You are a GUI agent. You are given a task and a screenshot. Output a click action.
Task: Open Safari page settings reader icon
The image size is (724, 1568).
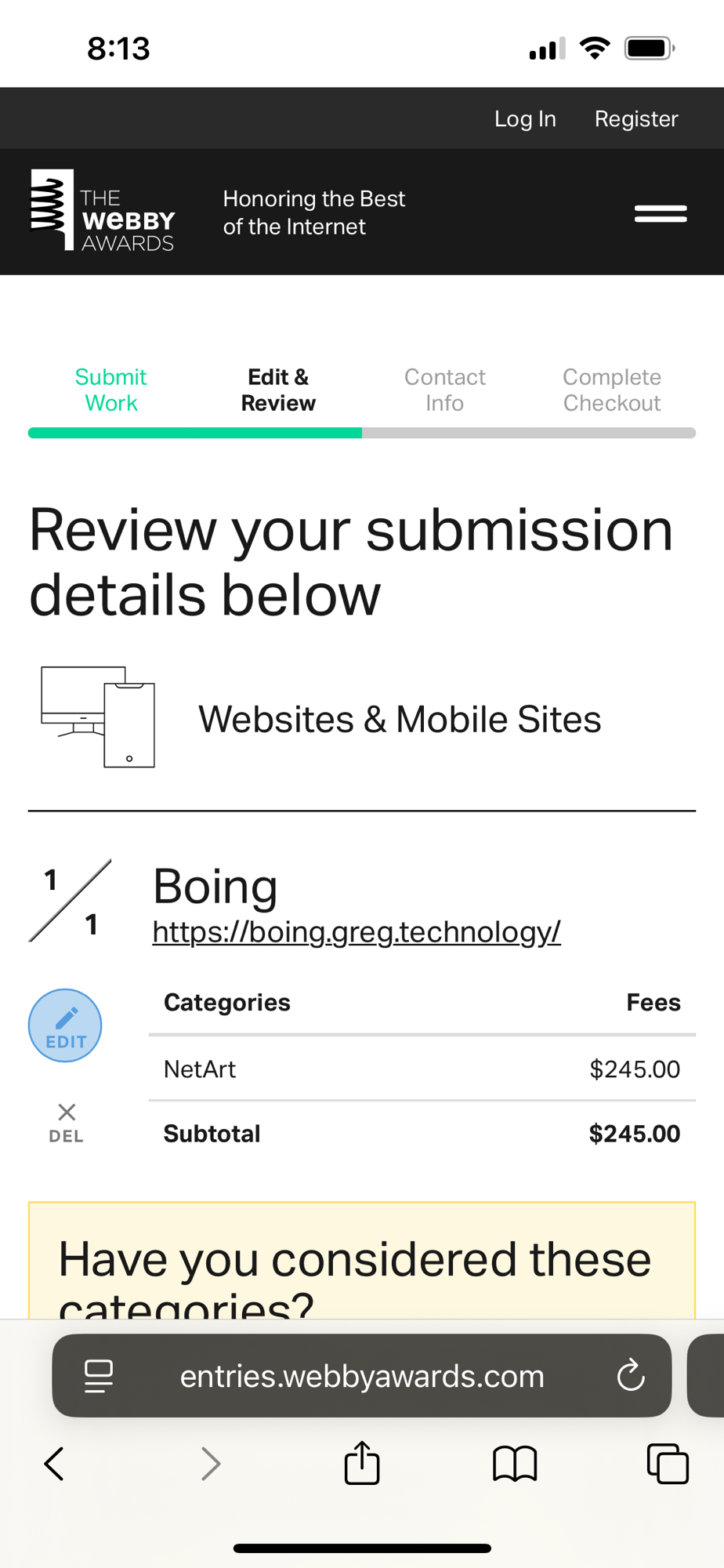click(x=99, y=1376)
